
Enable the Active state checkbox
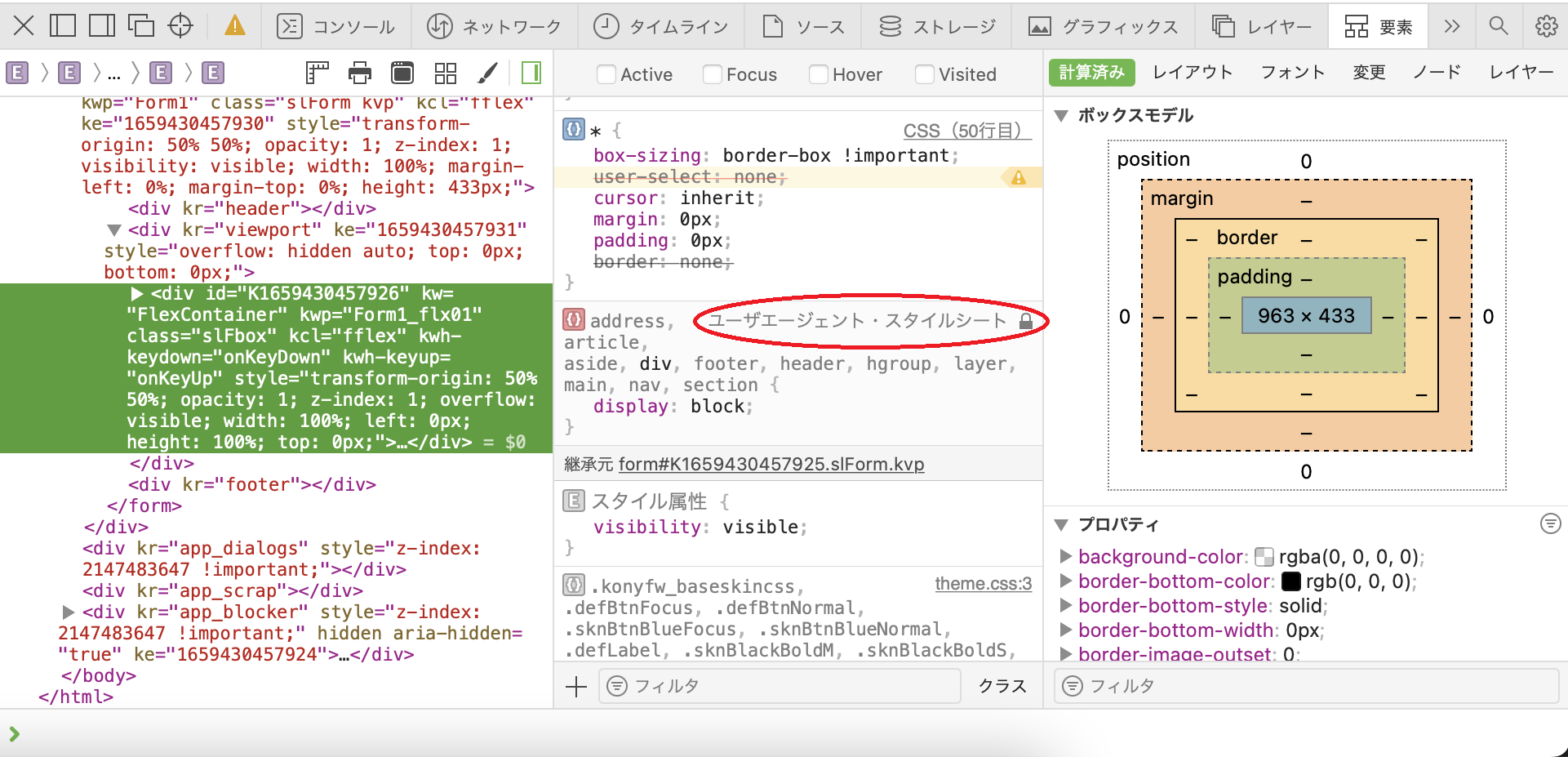tap(606, 74)
